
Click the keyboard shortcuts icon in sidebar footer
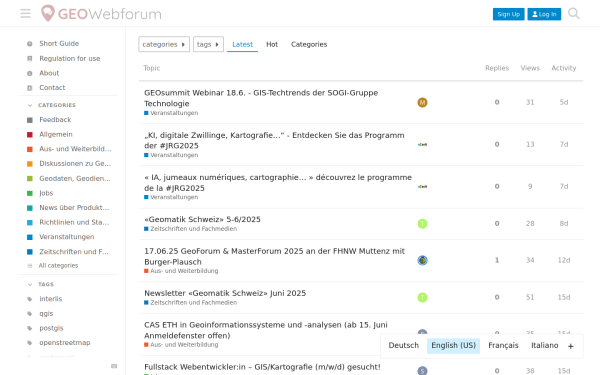114,366
